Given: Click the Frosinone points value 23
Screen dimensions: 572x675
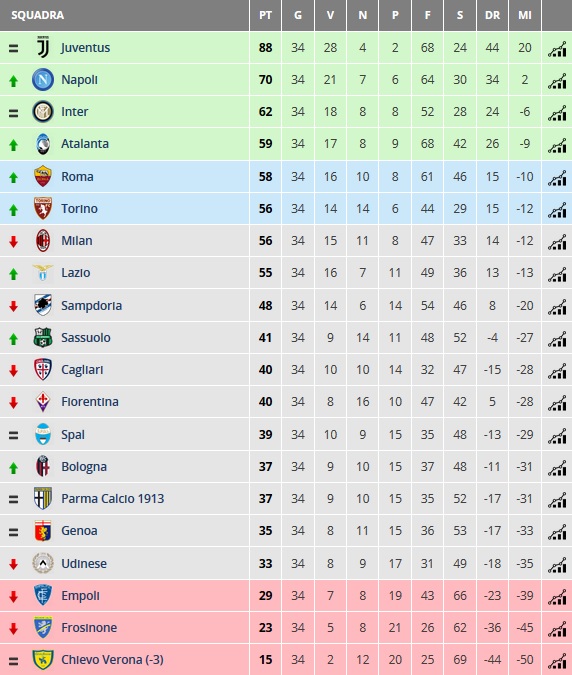Looking at the screenshot, I should click(x=265, y=628).
